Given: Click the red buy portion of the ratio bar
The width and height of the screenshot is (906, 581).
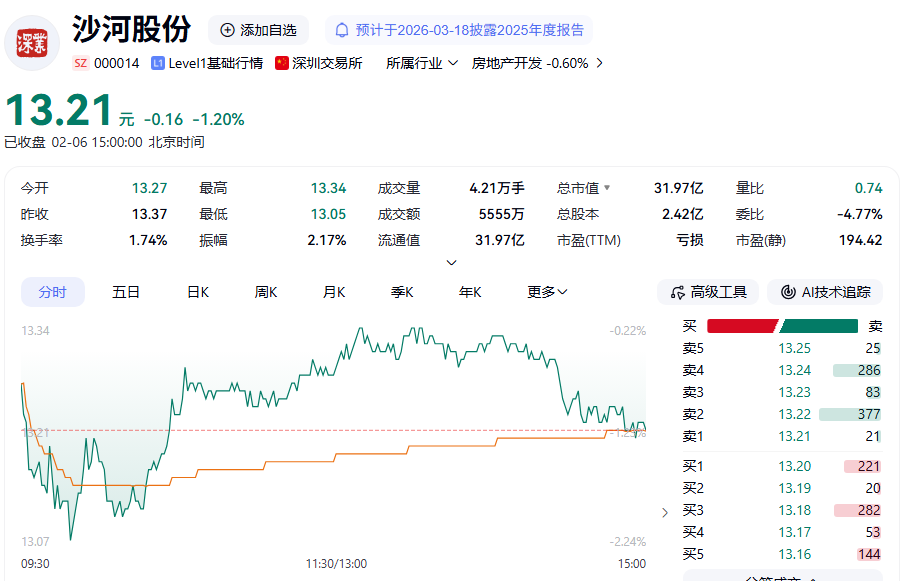Looking at the screenshot, I should [741, 326].
